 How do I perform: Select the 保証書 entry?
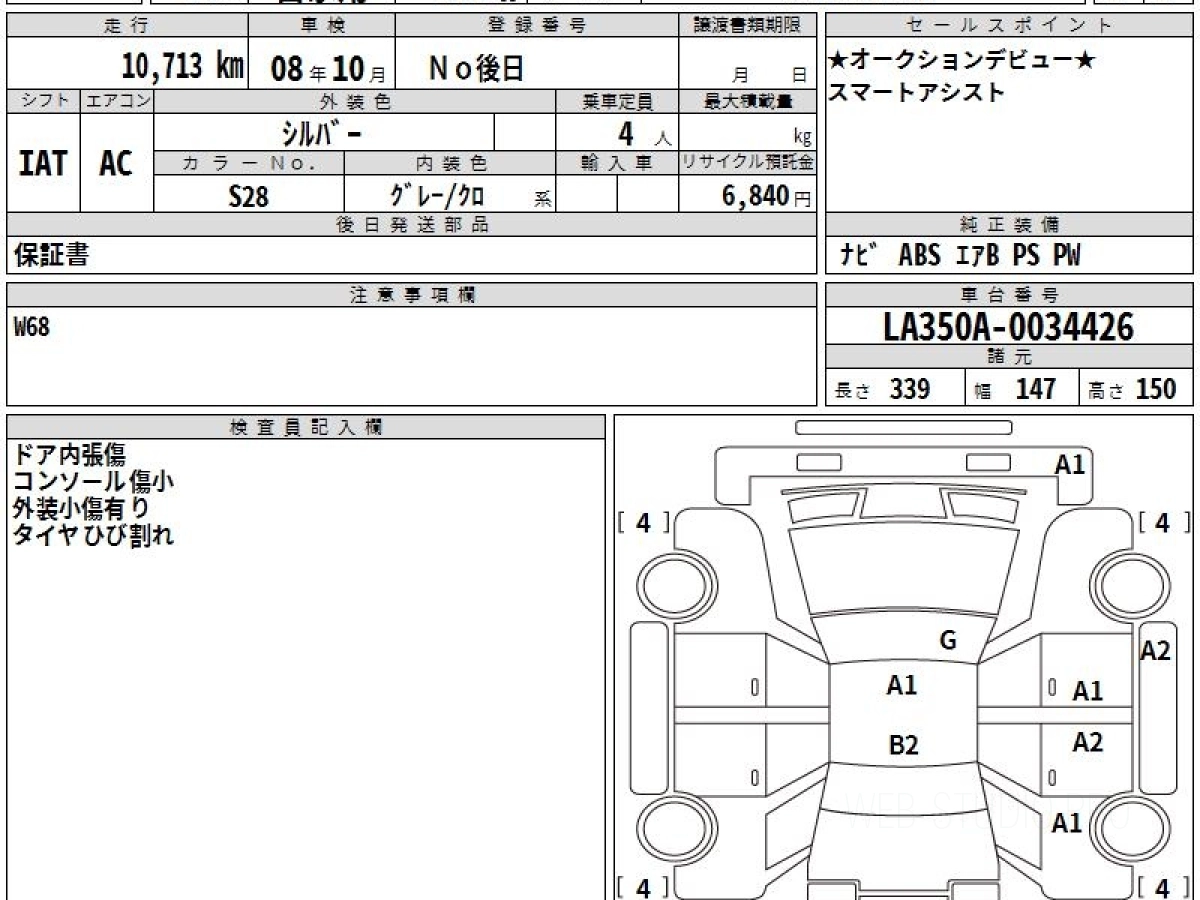click(x=51, y=255)
